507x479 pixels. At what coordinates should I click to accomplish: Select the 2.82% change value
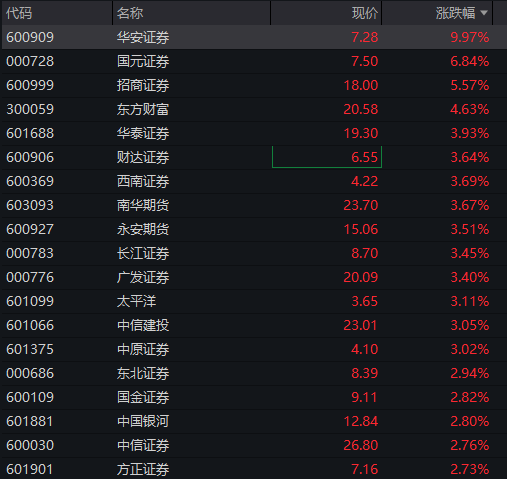tap(470, 397)
